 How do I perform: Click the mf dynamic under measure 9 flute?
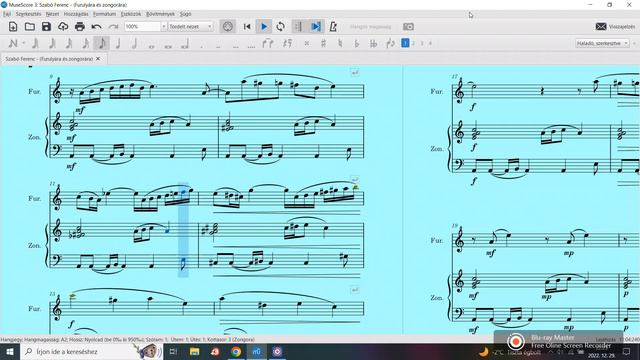click(x=80, y=110)
